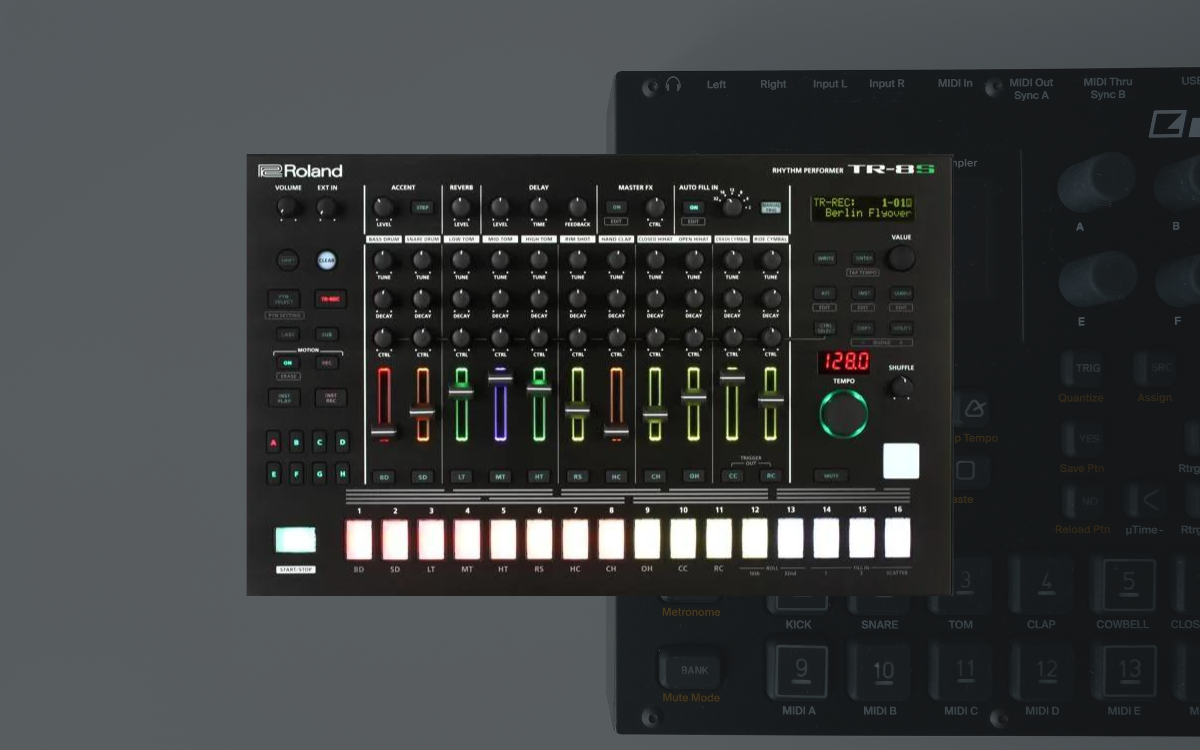This screenshot has height=750, width=1200.
Task: Click the red 128.0 tempo display
Action: click(843, 362)
